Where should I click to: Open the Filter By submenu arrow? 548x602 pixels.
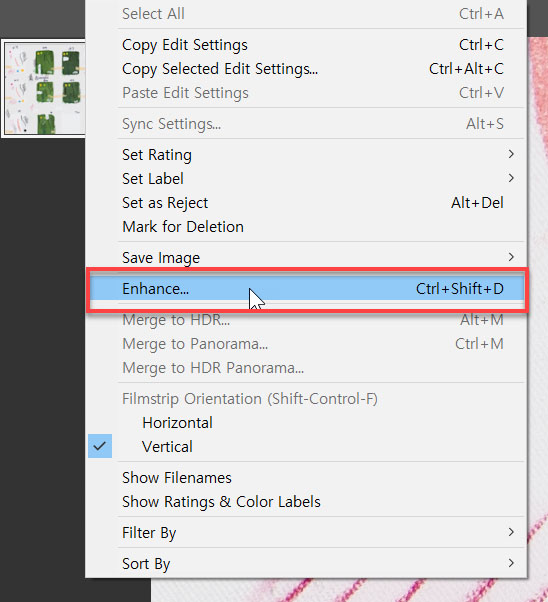click(511, 532)
